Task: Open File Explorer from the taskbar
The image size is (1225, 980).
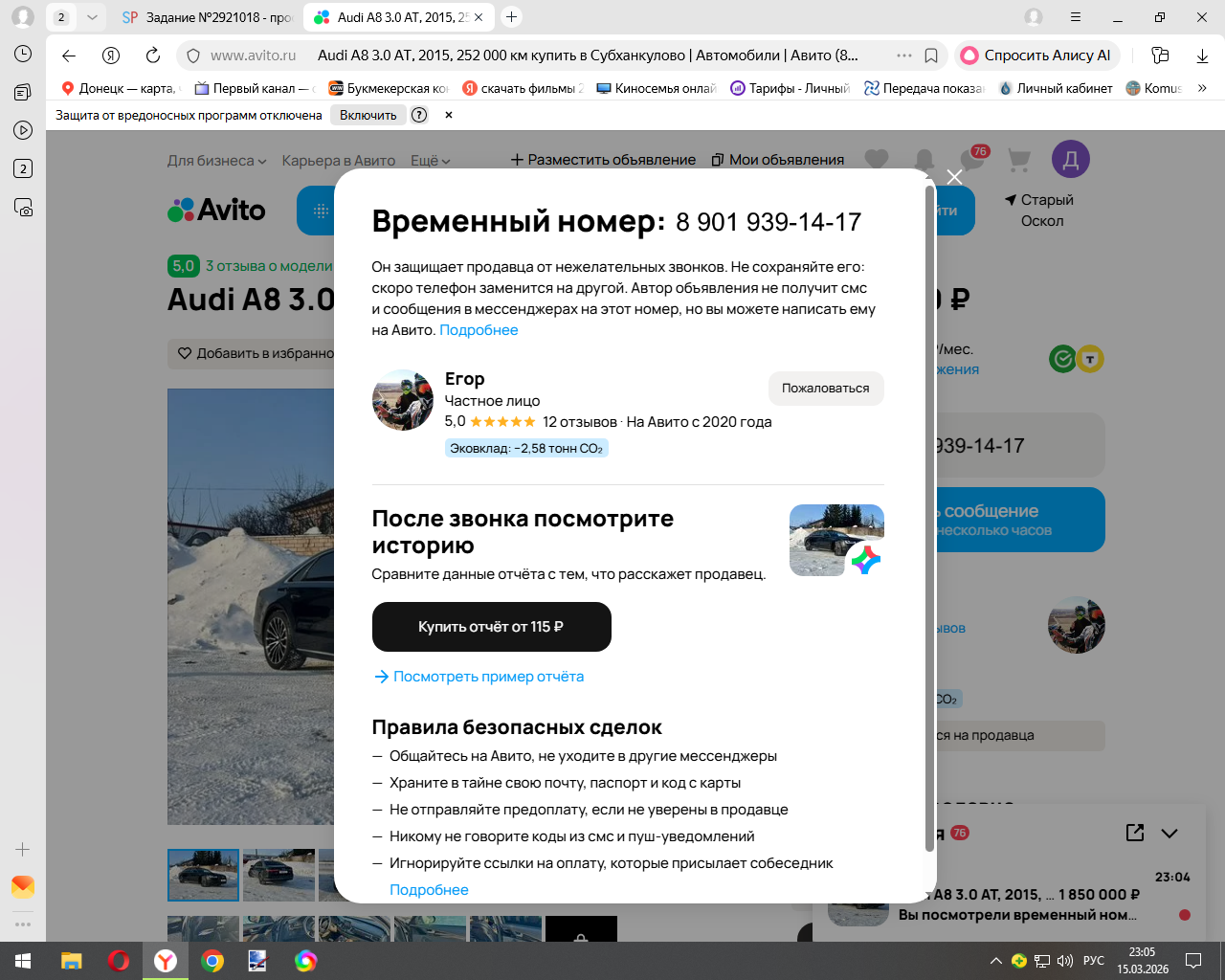Action: coord(72,961)
